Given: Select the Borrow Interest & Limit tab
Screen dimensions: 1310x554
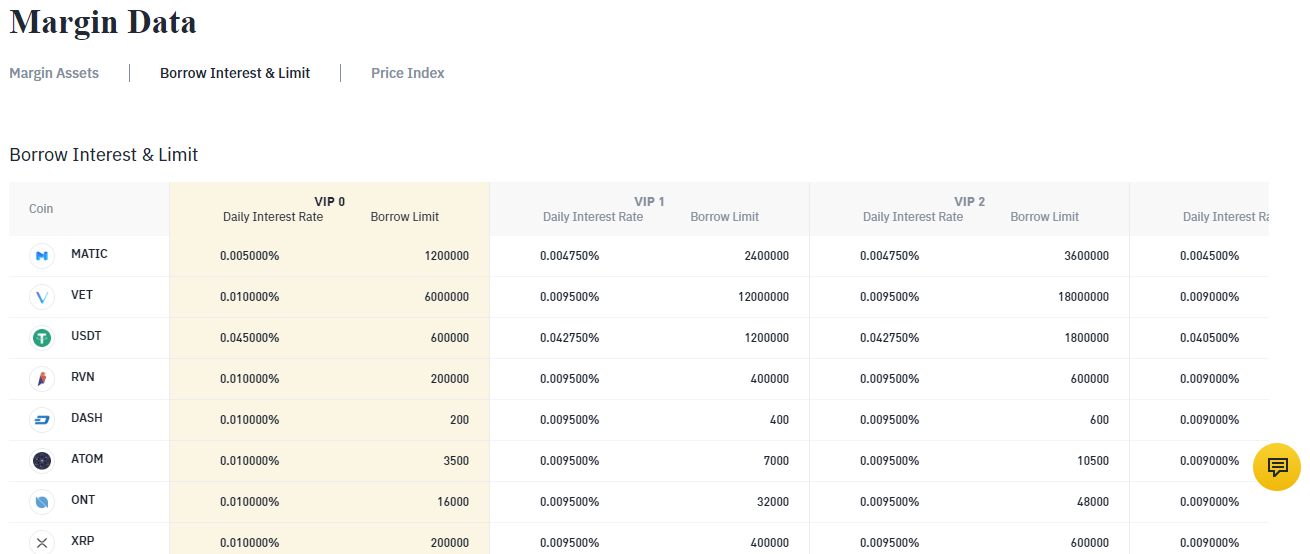Looking at the screenshot, I should (235, 73).
